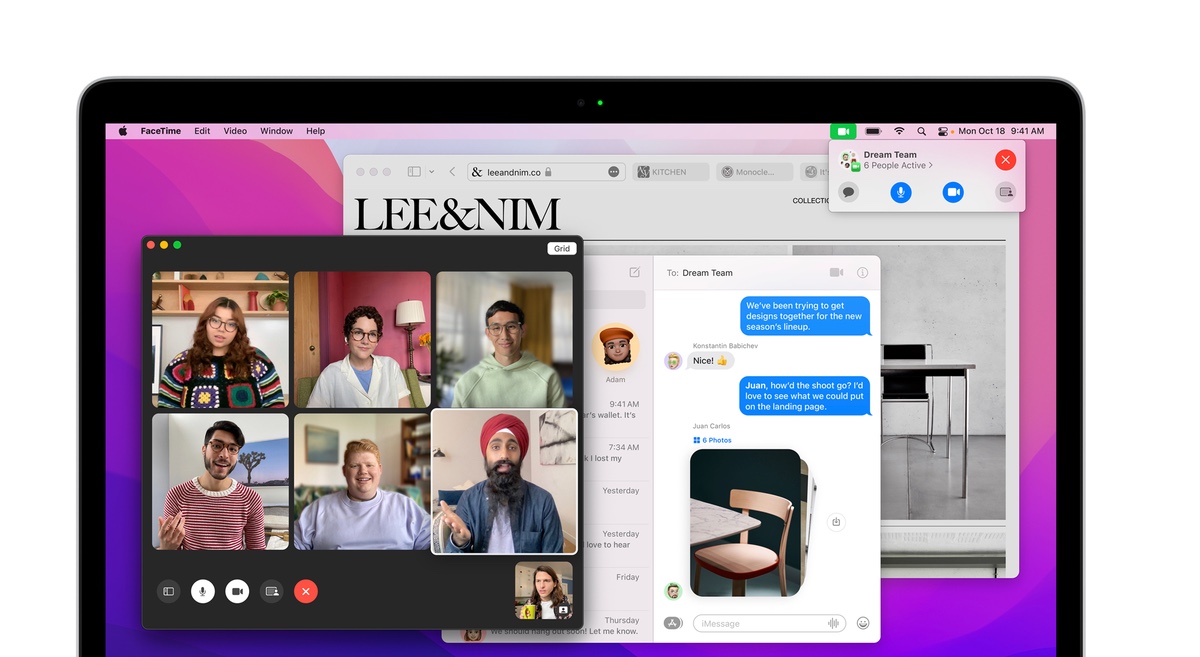
Task: Show the sidebar in the FaceTime call window
Action: (169, 591)
